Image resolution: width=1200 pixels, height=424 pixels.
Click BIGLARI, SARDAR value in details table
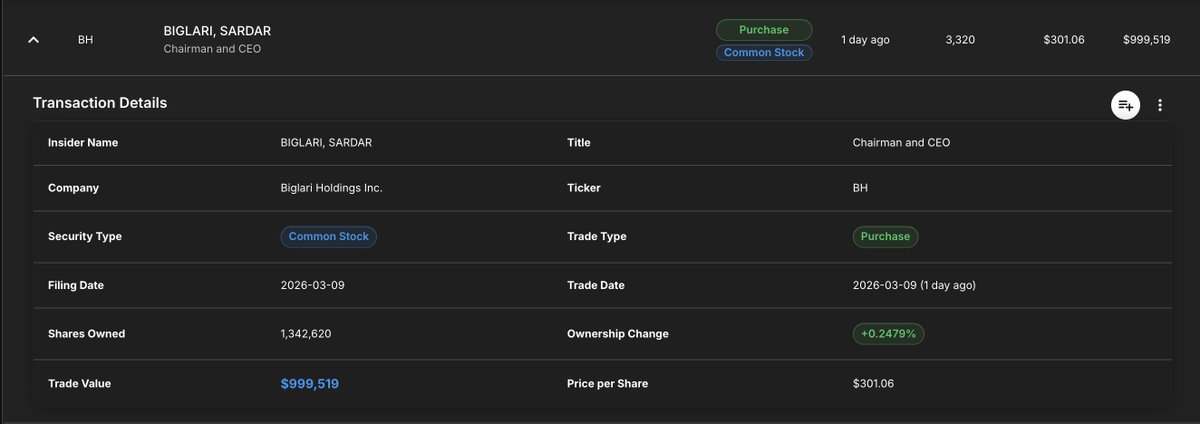point(326,143)
